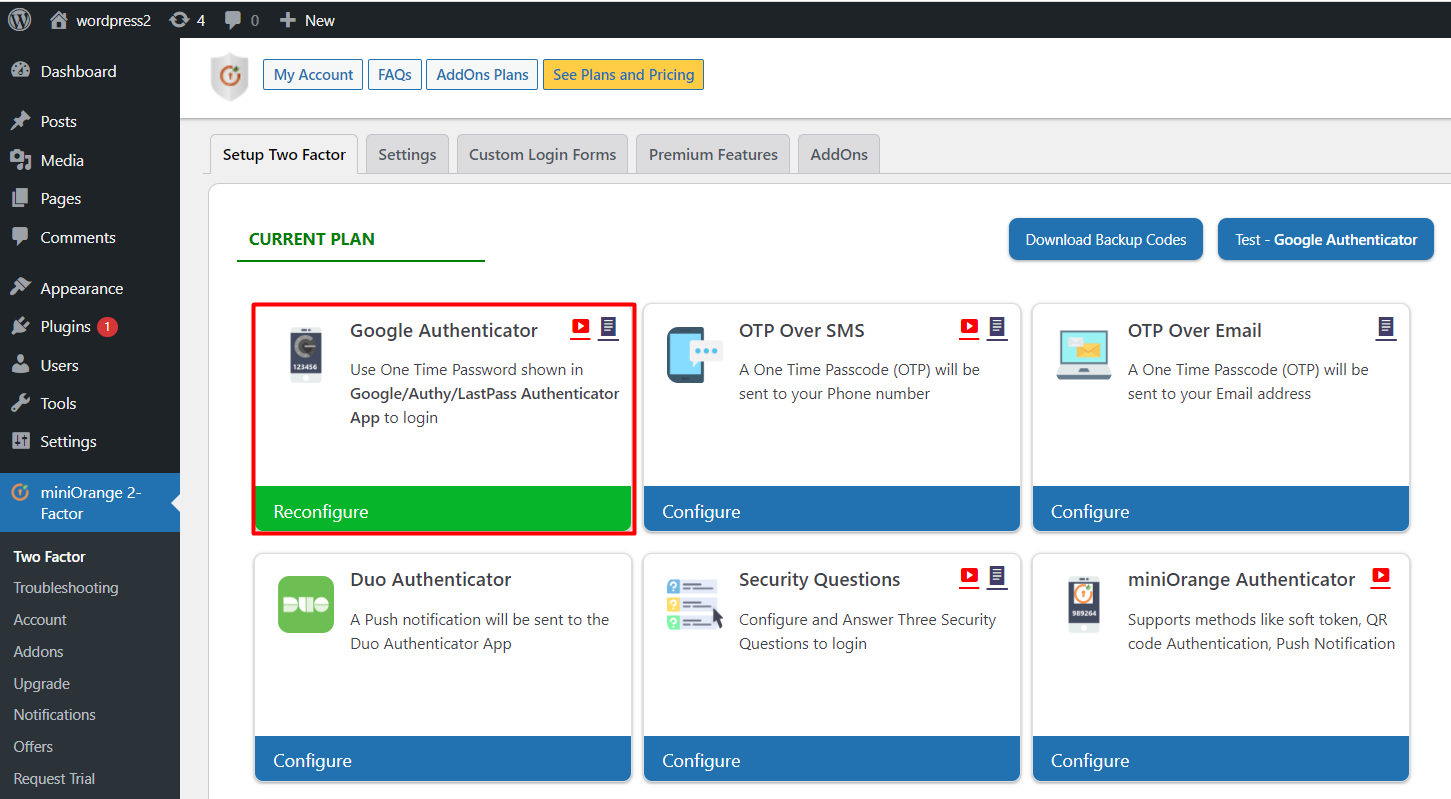
Task: Click Download Backup Codes button
Action: pos(1105,239)
